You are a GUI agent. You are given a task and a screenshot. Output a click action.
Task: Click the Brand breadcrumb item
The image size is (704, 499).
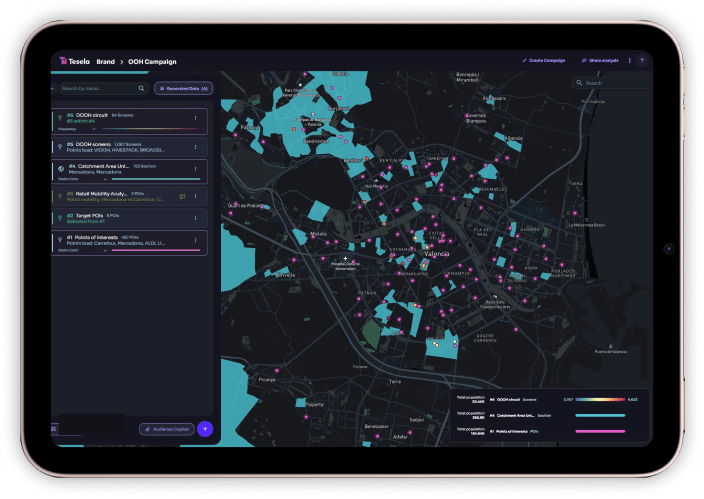tap(106, 61)
